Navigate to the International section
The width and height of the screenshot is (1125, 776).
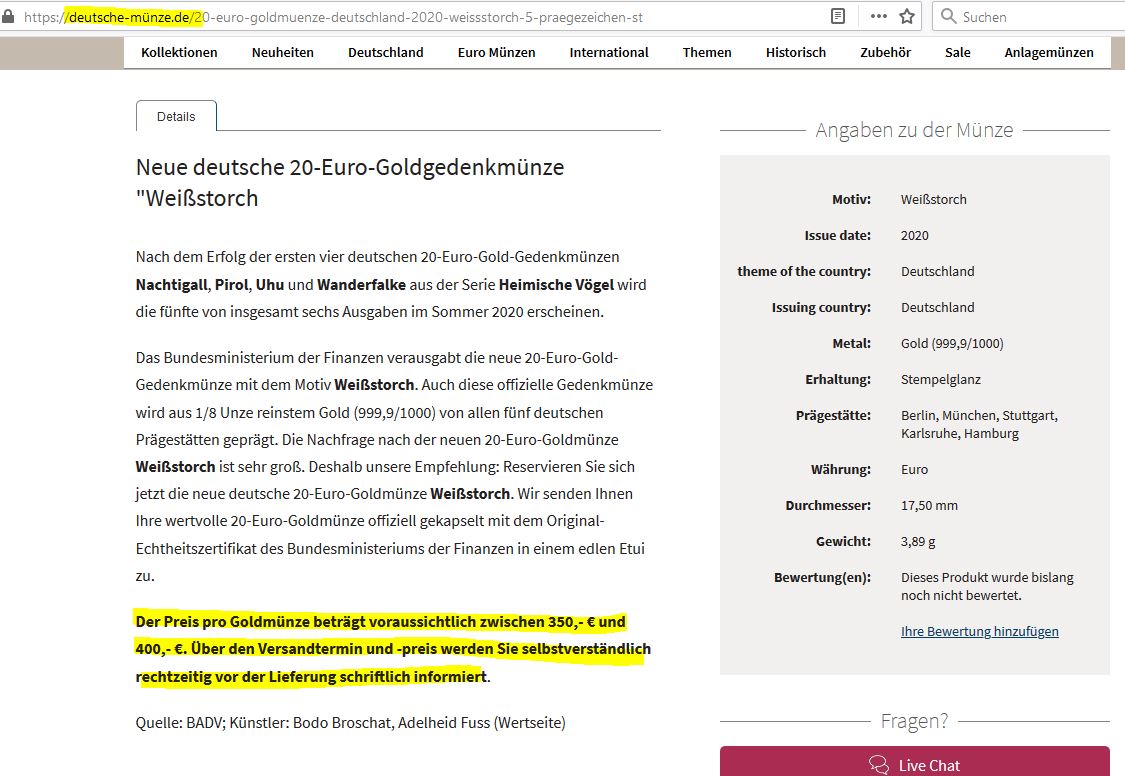[609, 53]
